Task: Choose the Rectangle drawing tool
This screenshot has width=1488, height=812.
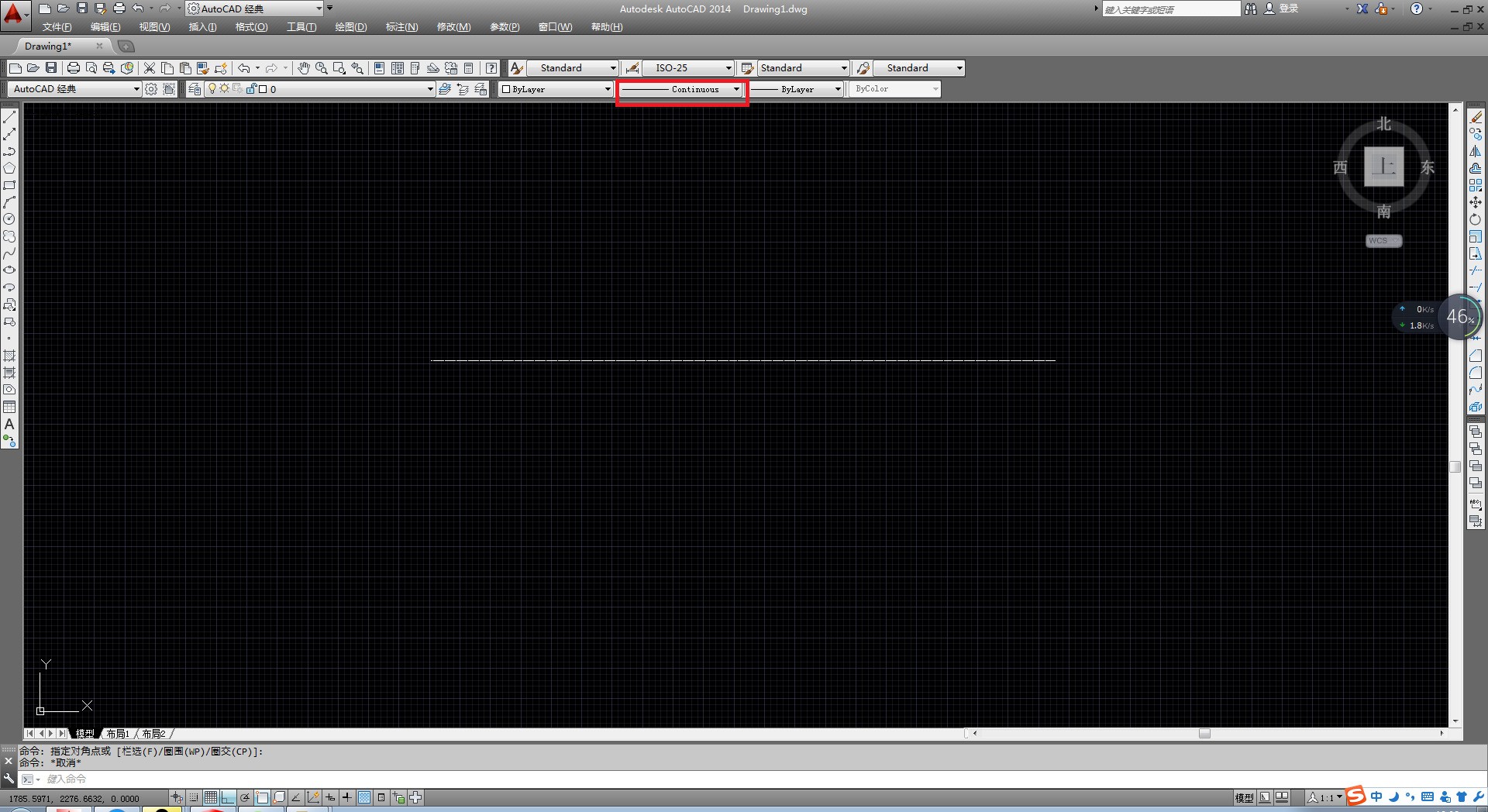Action: (x=9, y=185)
